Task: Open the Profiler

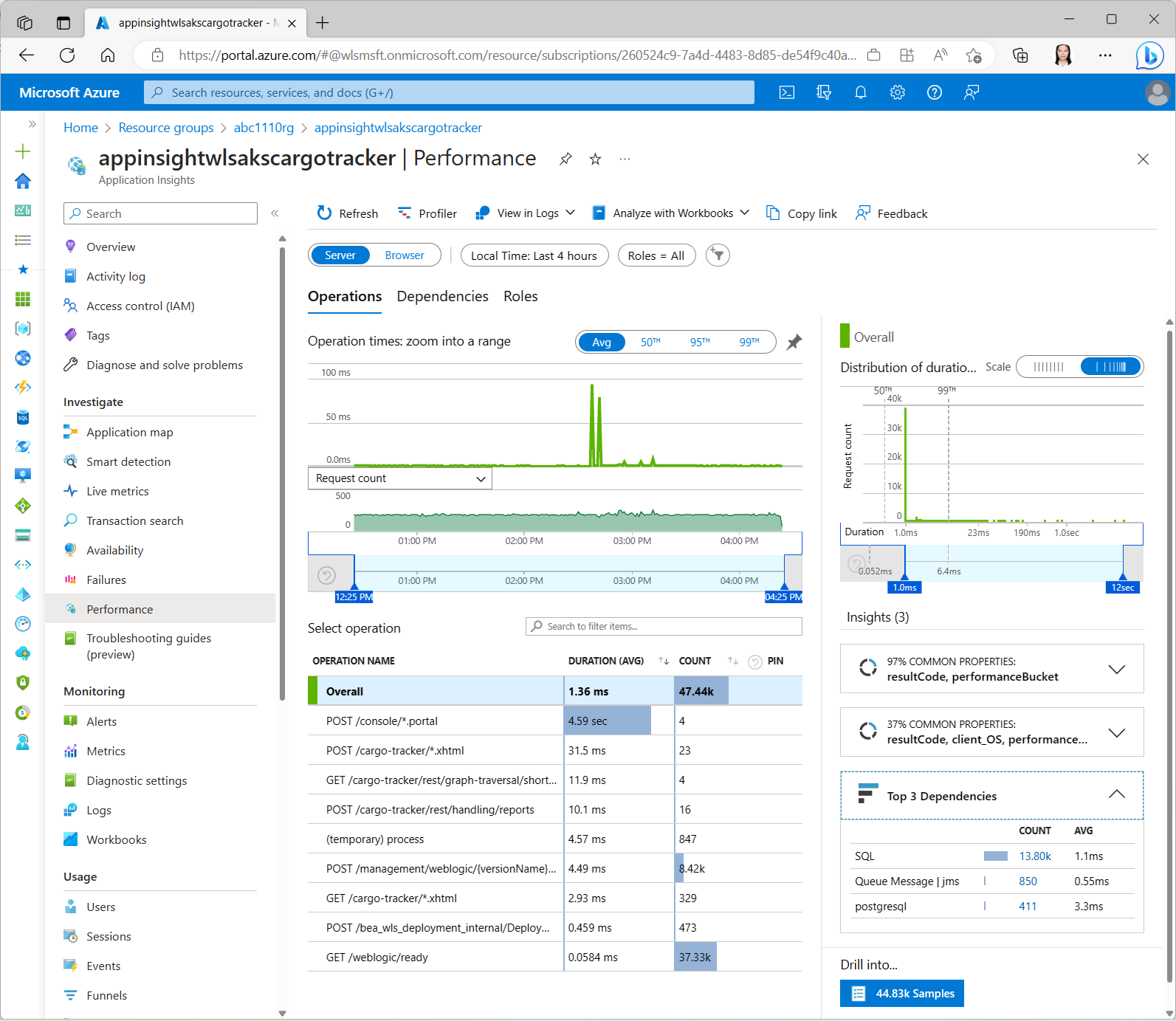Action: click(427, 213)
